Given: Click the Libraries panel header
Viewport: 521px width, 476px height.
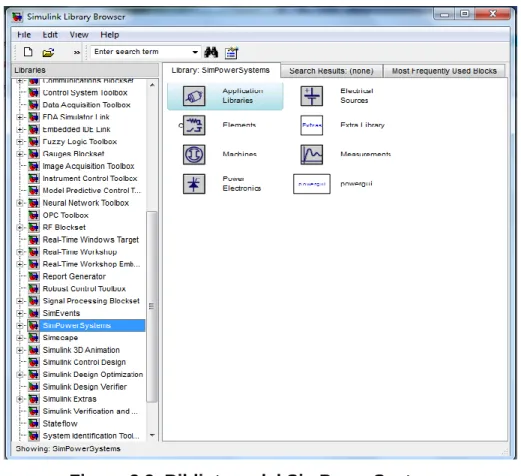Looking at the screenshot, I should coord(85,70).
